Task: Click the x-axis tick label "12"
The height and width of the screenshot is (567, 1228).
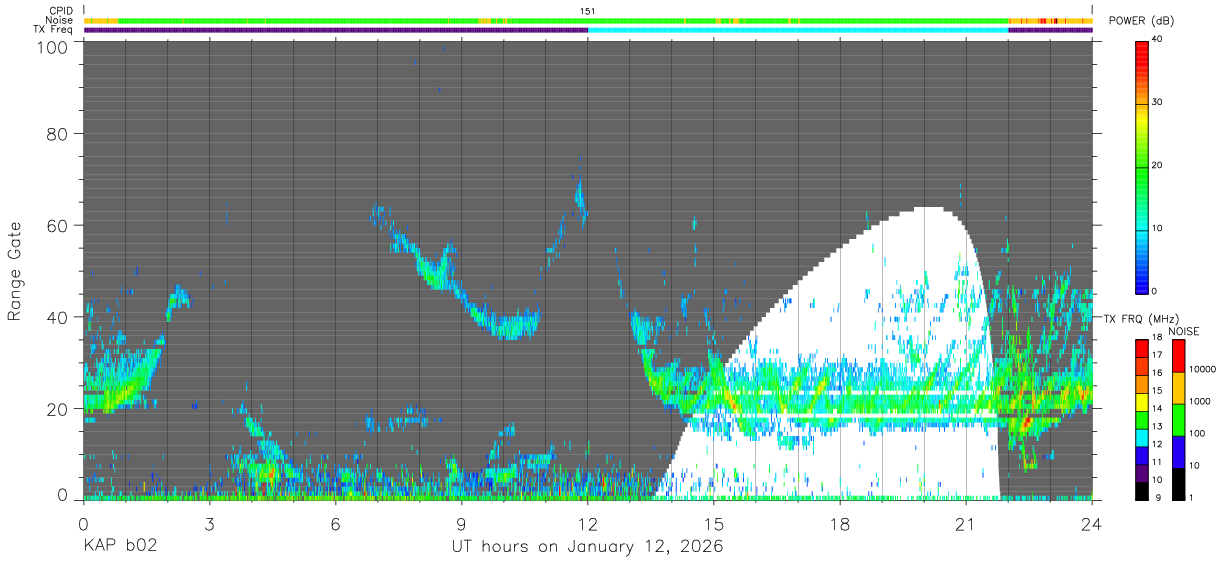Action: [x=587, y=523]
